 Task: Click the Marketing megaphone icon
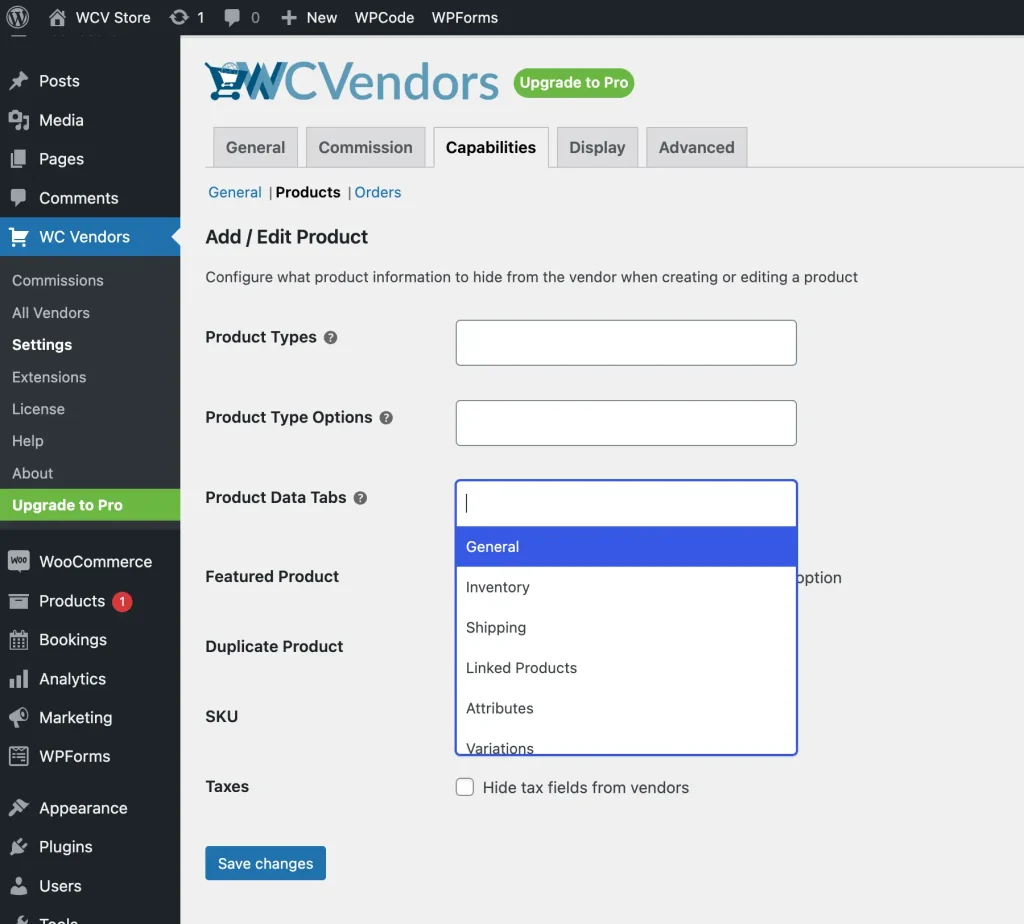pyautogui.click(x=19, y=717)
